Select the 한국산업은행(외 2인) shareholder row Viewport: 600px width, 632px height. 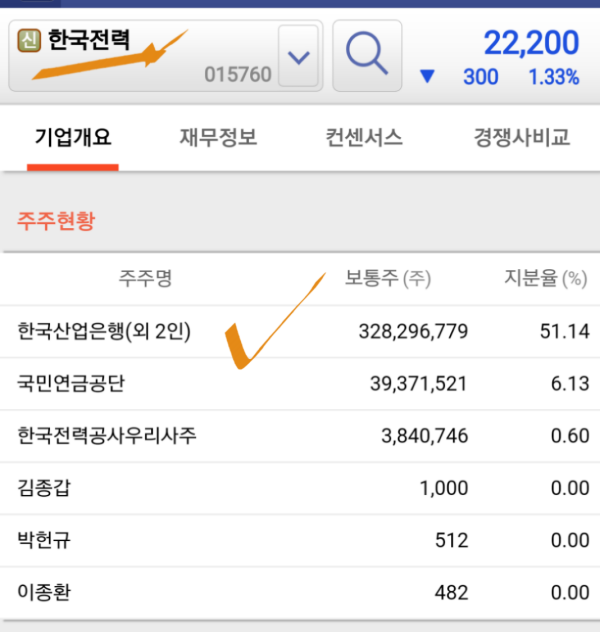pyautogui.click(x=300, y=331)
